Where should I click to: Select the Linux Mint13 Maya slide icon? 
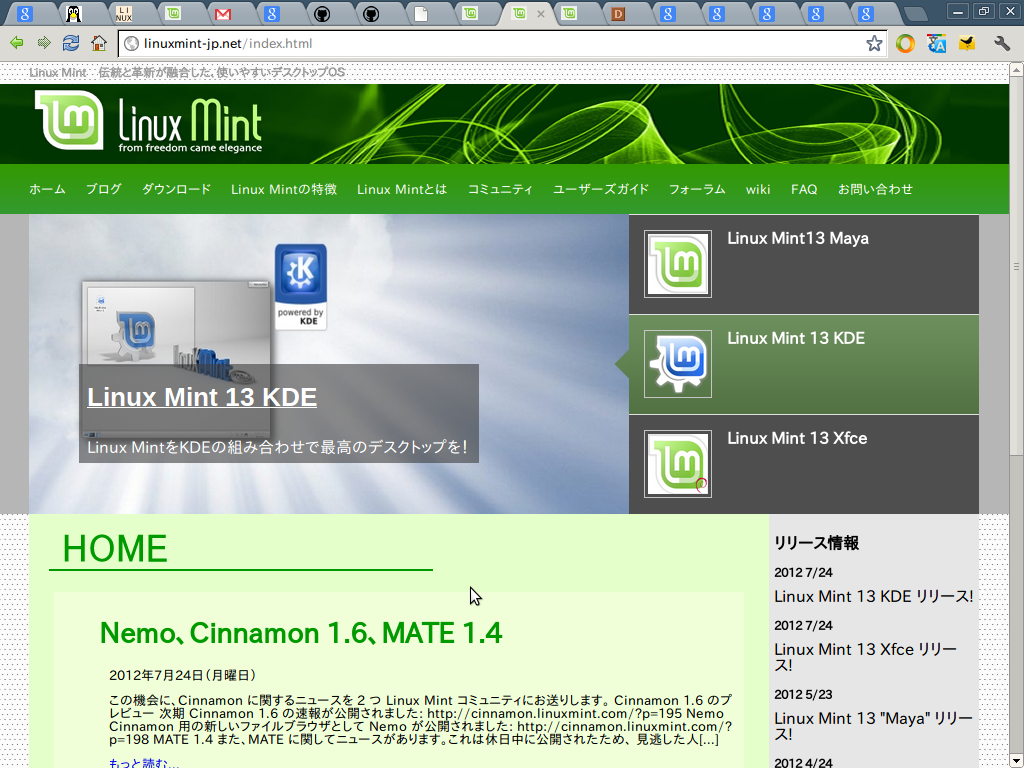coord(678,264)
